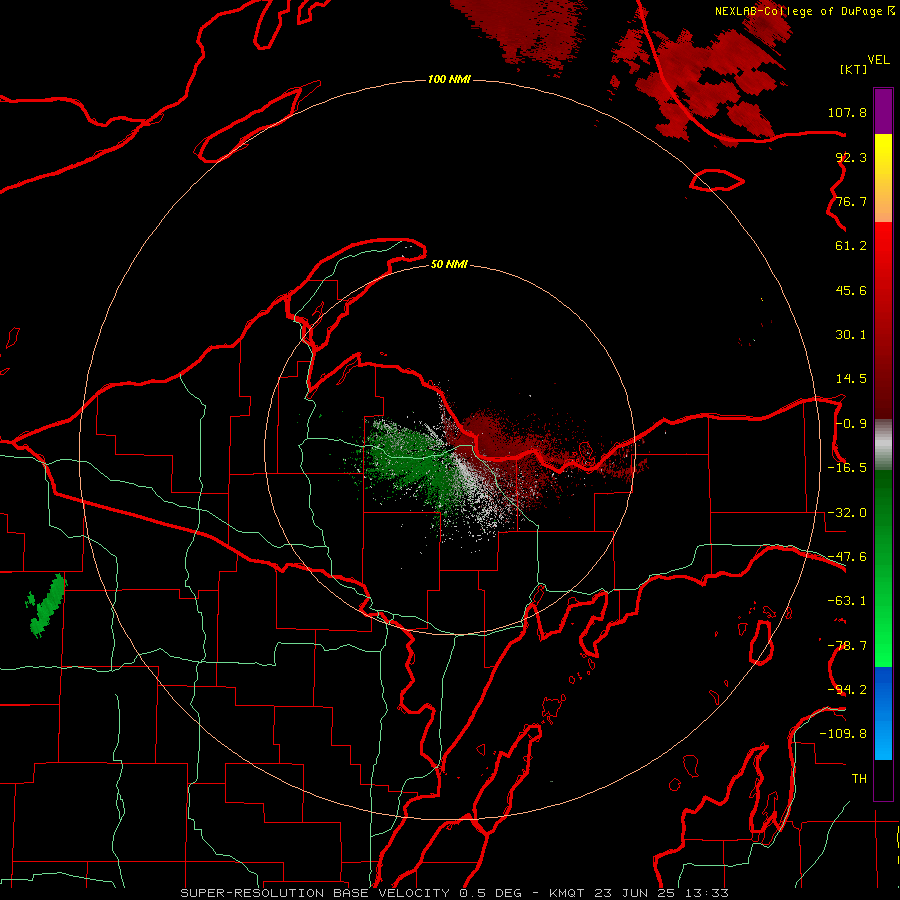900x900 pixels.
Task: Click the isolated green echo in the southwest
Action: click(x=46, y=606)
